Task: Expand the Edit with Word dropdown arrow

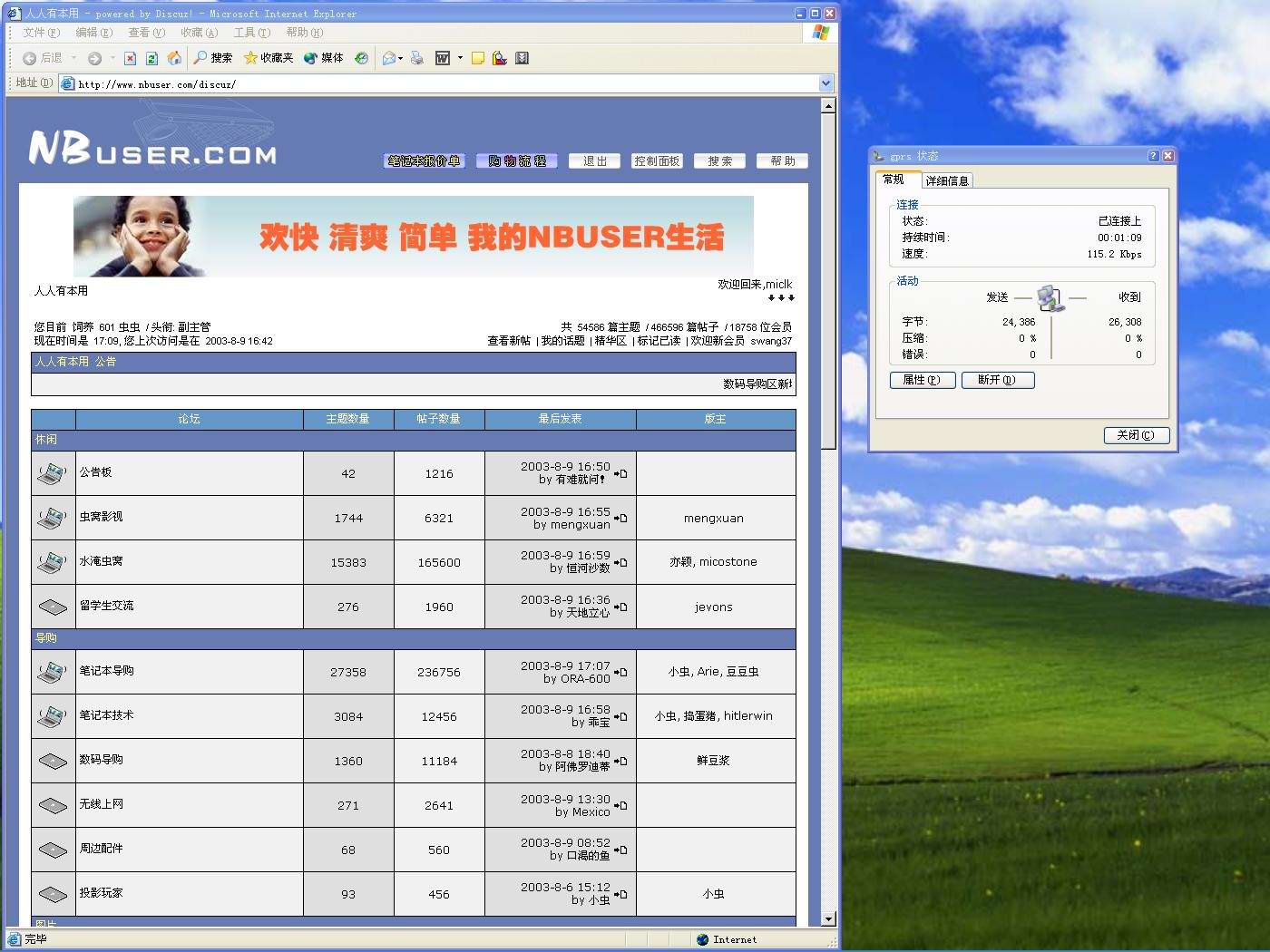Action: point(460,58)
